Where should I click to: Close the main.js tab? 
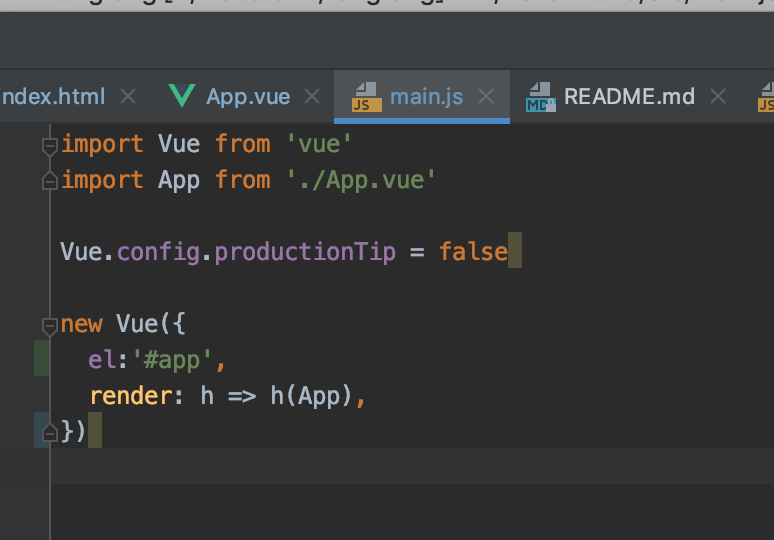click(486, 96)
